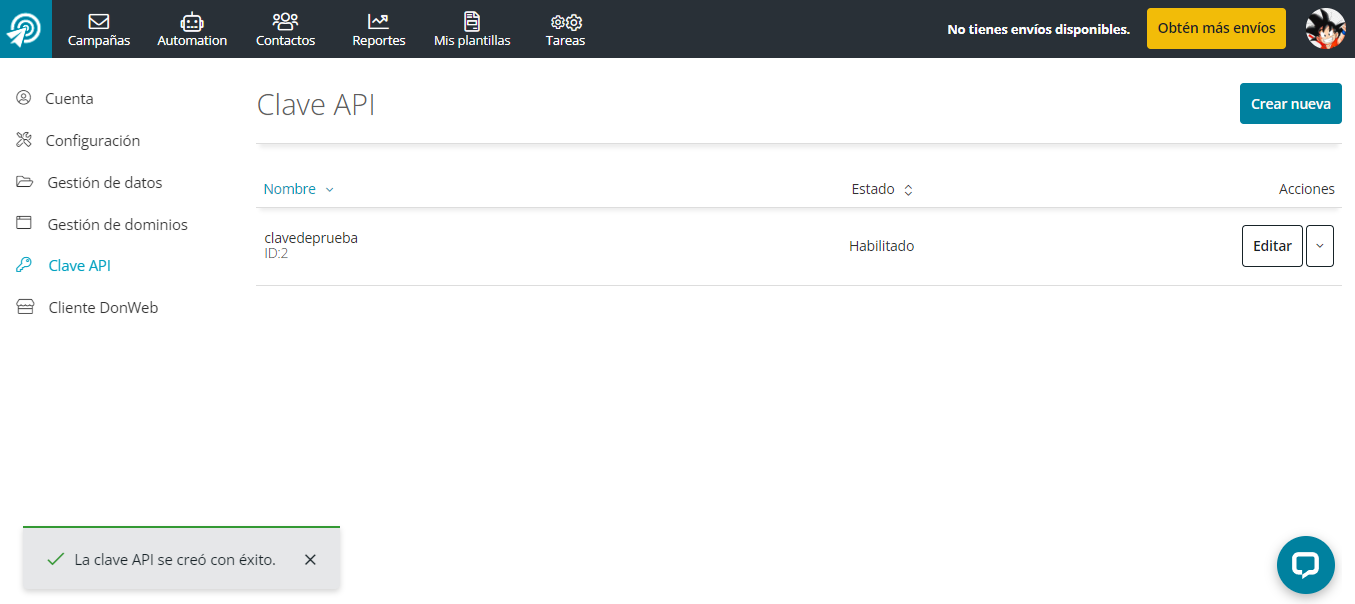Click the user avatar profile picture
This screenshot has width=1355, height=604.
(x=1325, y=29)
